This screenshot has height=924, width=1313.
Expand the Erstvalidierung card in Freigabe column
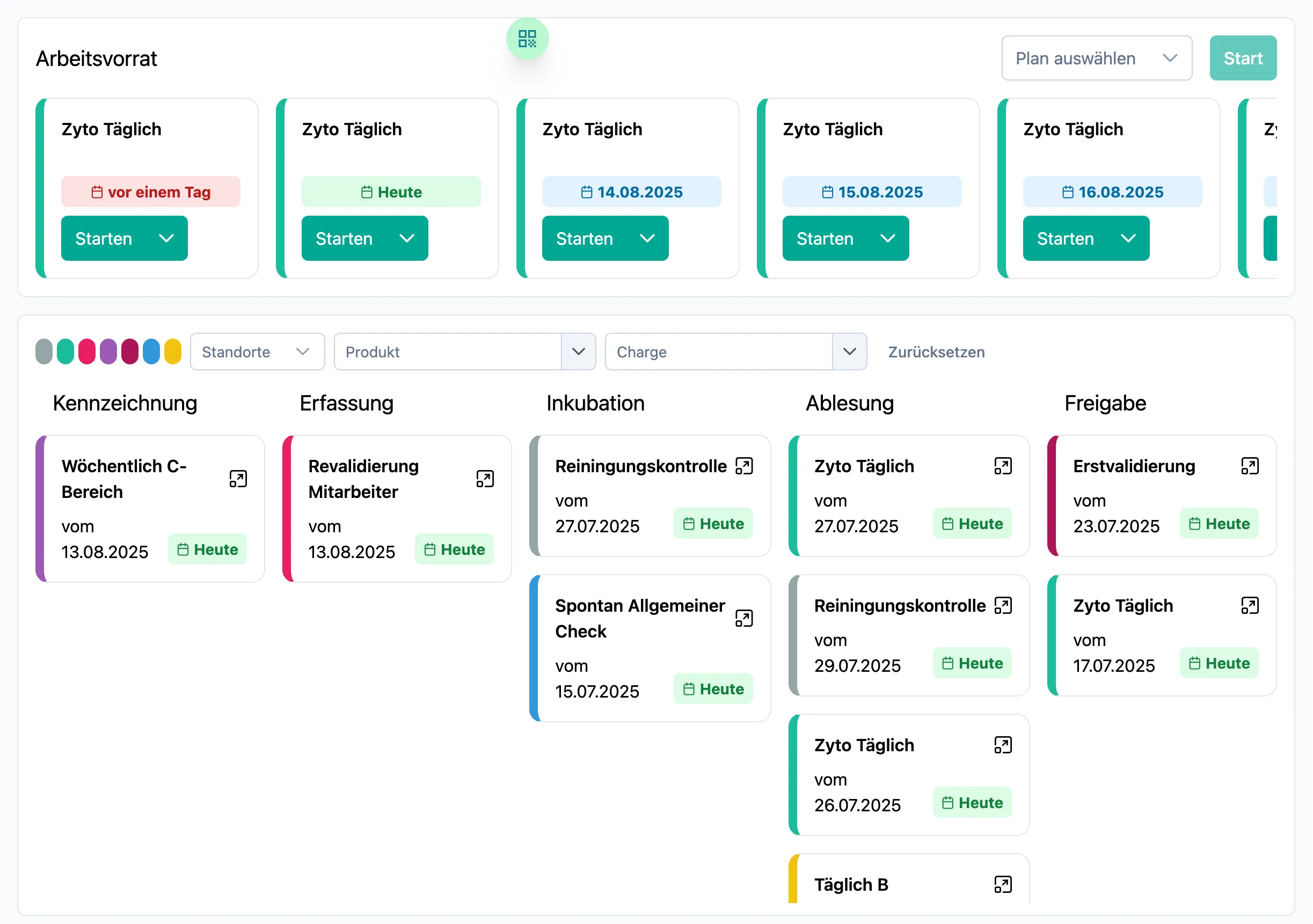point(1250,466)
